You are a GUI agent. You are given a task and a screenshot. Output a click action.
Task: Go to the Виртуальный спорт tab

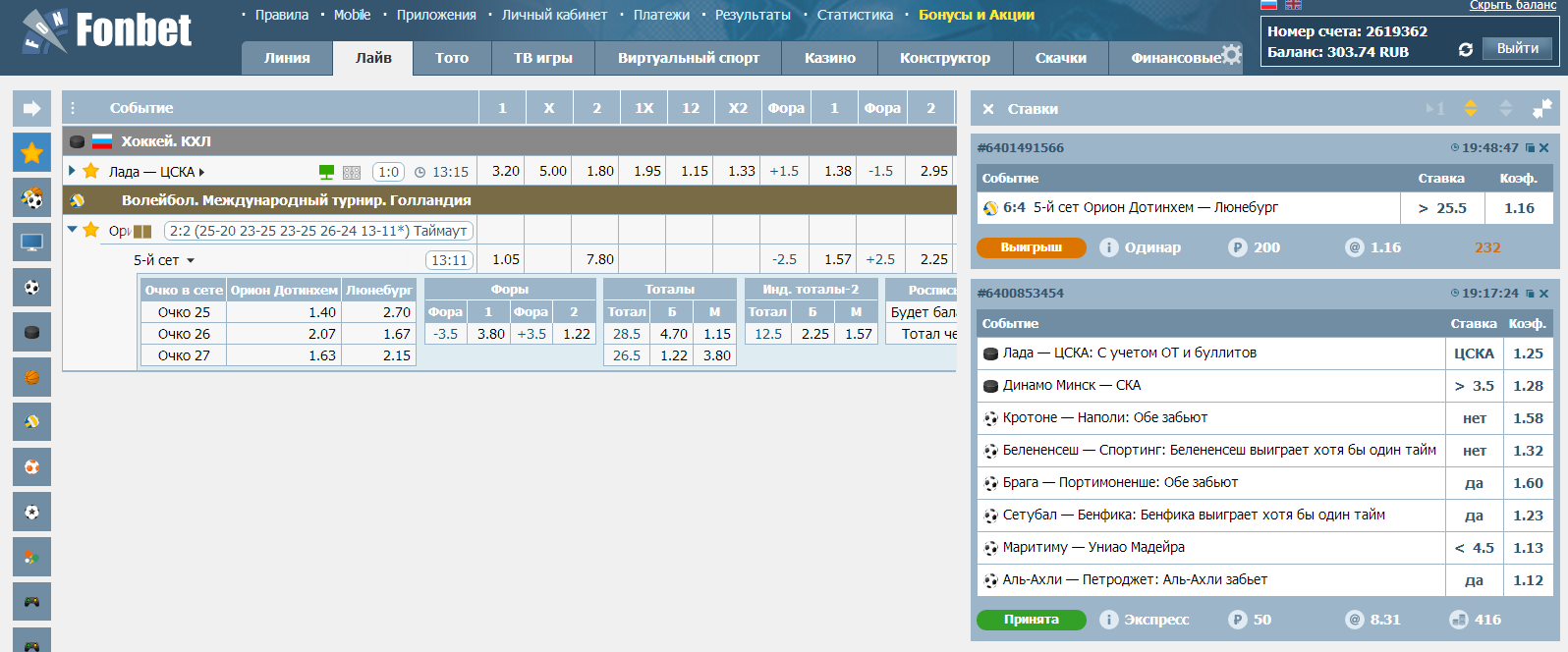pyautogui.click(x=689, y=58)
